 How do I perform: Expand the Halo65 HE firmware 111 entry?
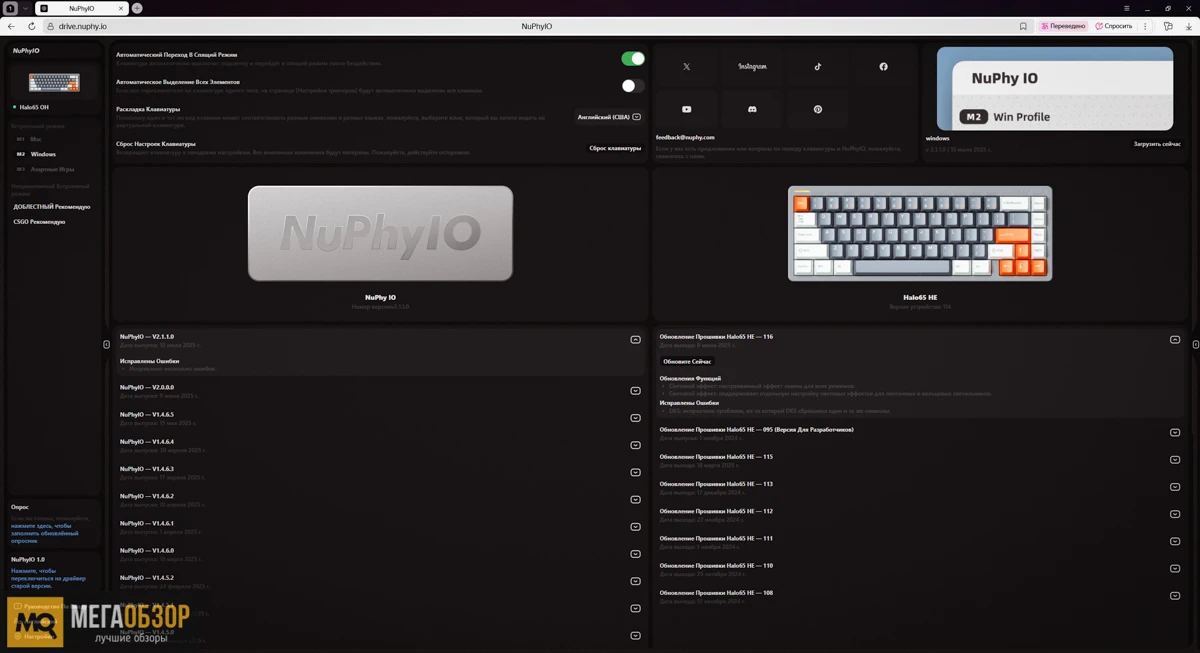(x=1175, y=542)
